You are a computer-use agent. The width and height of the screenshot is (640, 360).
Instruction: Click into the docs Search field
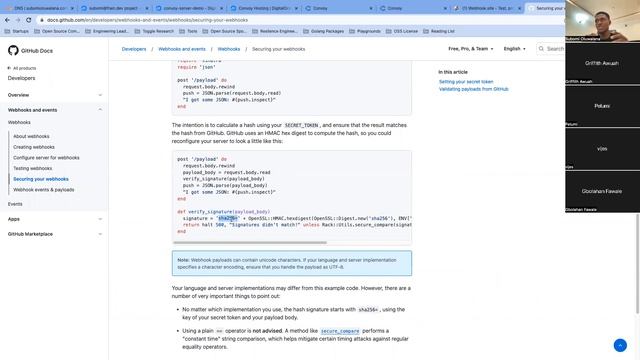[x=551, y=49]
